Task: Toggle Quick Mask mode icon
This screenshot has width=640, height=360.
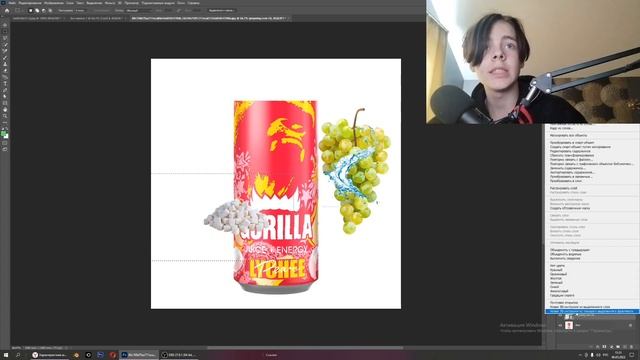Action: click(x=5, y=142)
